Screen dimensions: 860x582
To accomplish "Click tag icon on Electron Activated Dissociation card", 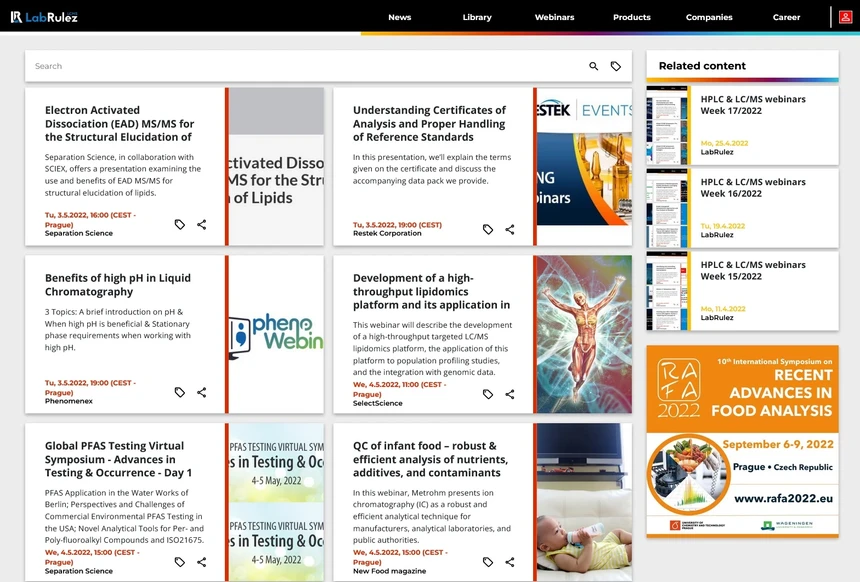I will tap(179, 224).
